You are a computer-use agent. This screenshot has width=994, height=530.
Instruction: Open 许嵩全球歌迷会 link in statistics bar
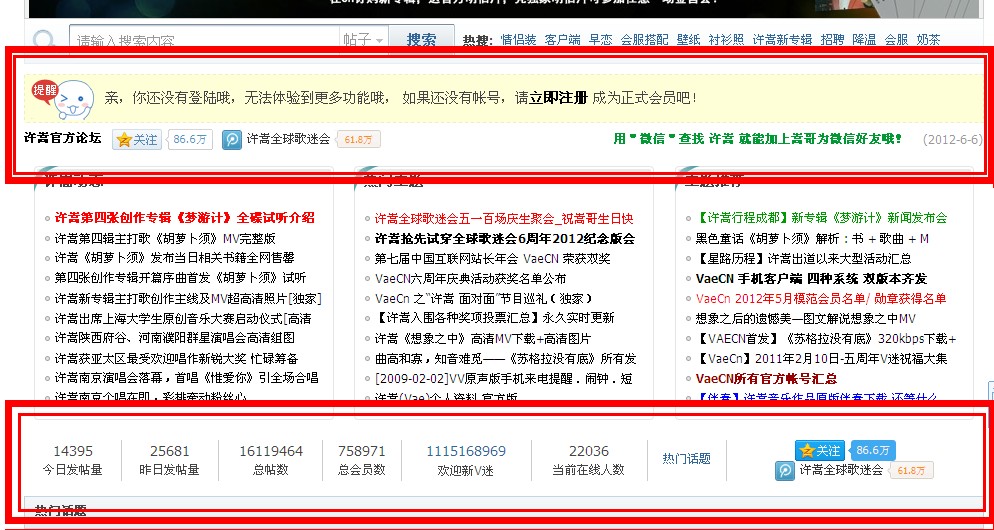click(x=841, y=470)
